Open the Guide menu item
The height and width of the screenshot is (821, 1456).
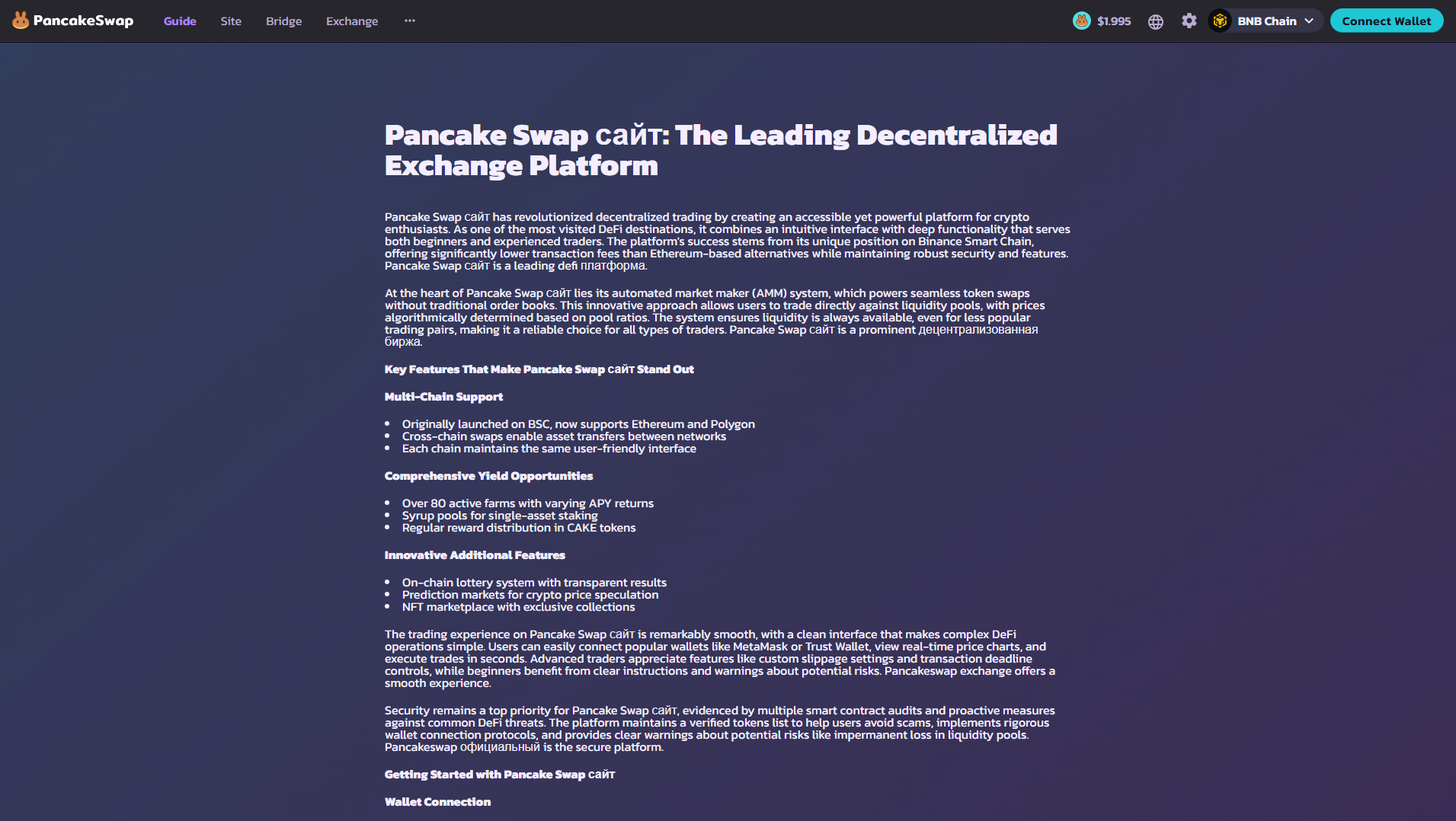(x=180, y=21)
